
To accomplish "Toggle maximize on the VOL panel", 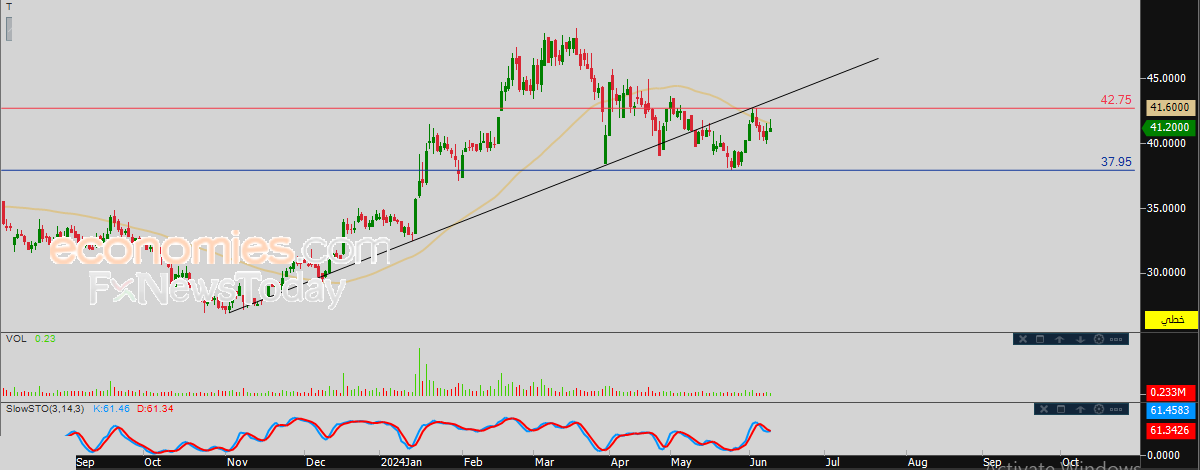I will 1040,339.
